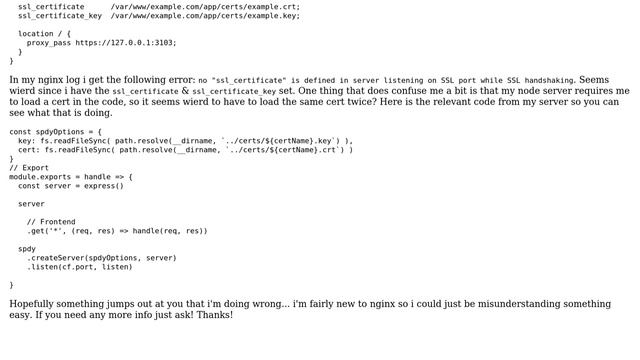Click the .listen(cf.port, listen) line
The height and width of the screenshot is (360, 640).
(x=80, y=267)
